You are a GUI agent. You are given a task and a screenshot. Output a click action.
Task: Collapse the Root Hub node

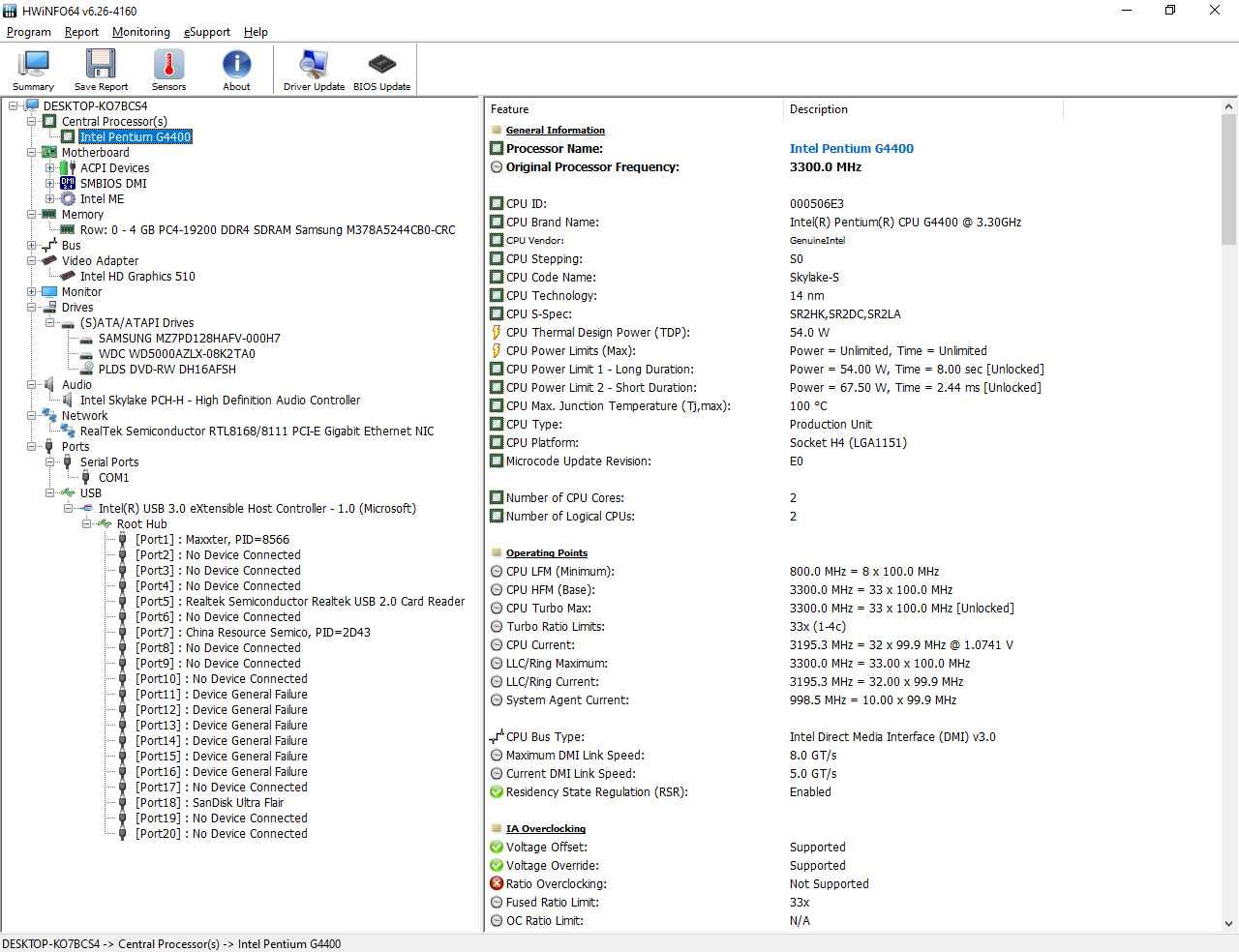click(86, 523)
